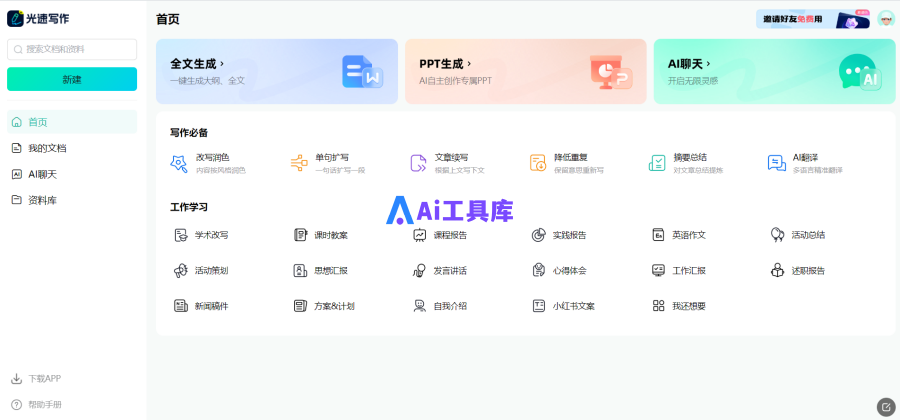The image size is (900, 420).
Task: Click the 资料库 sidebar folder icon
Action: [17, 200]
